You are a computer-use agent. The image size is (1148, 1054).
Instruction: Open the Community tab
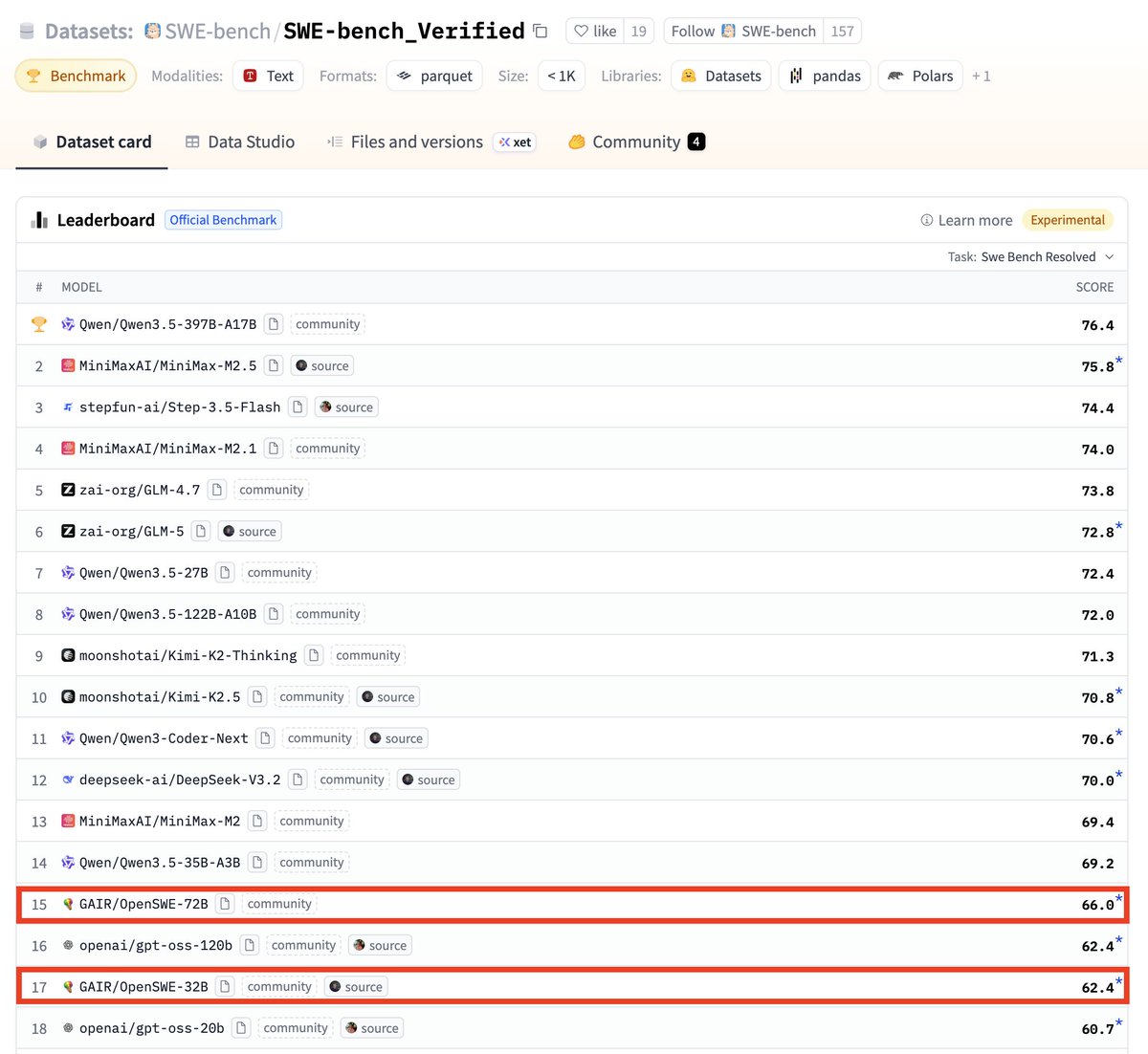click(636, 142)
